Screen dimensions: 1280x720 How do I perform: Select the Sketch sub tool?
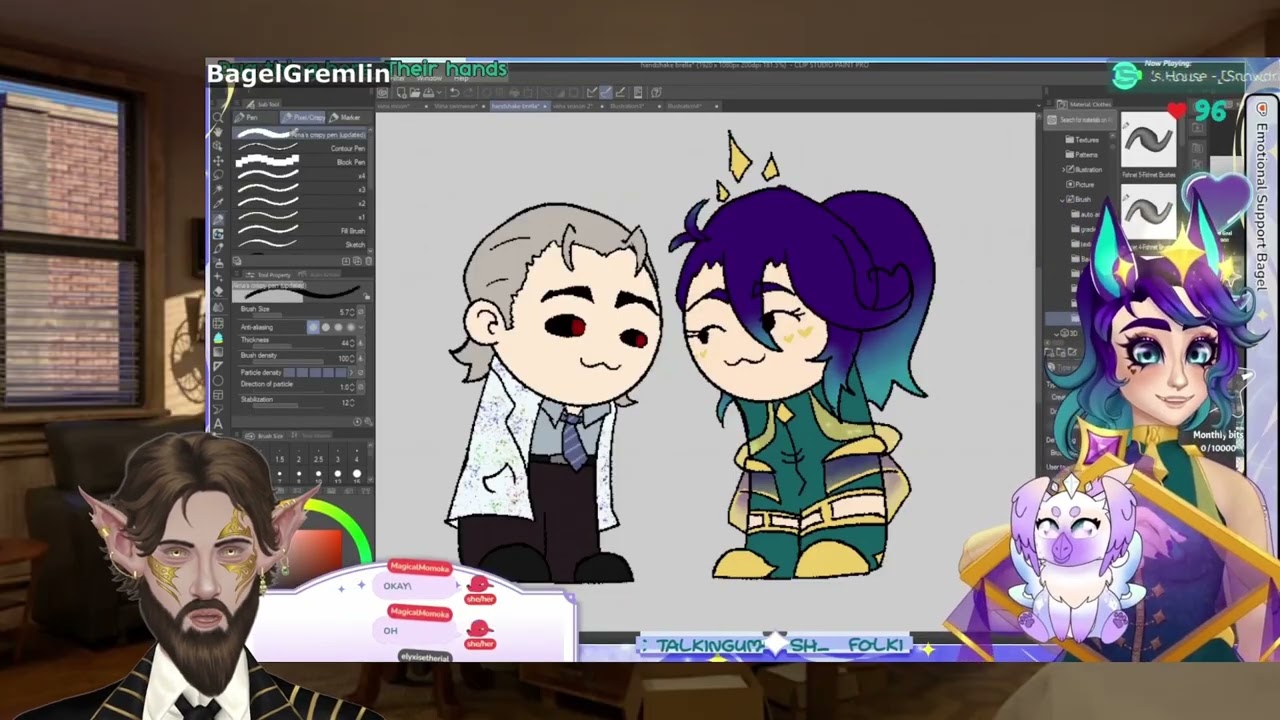point(298,244)
